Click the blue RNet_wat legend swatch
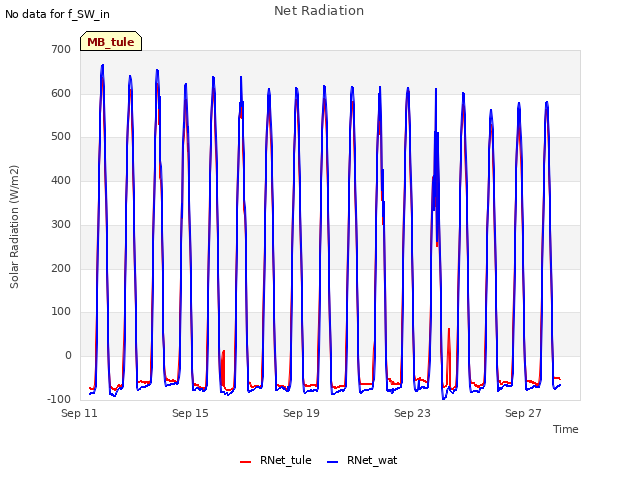Screen dimensions: 640x480 coord(333,462)
